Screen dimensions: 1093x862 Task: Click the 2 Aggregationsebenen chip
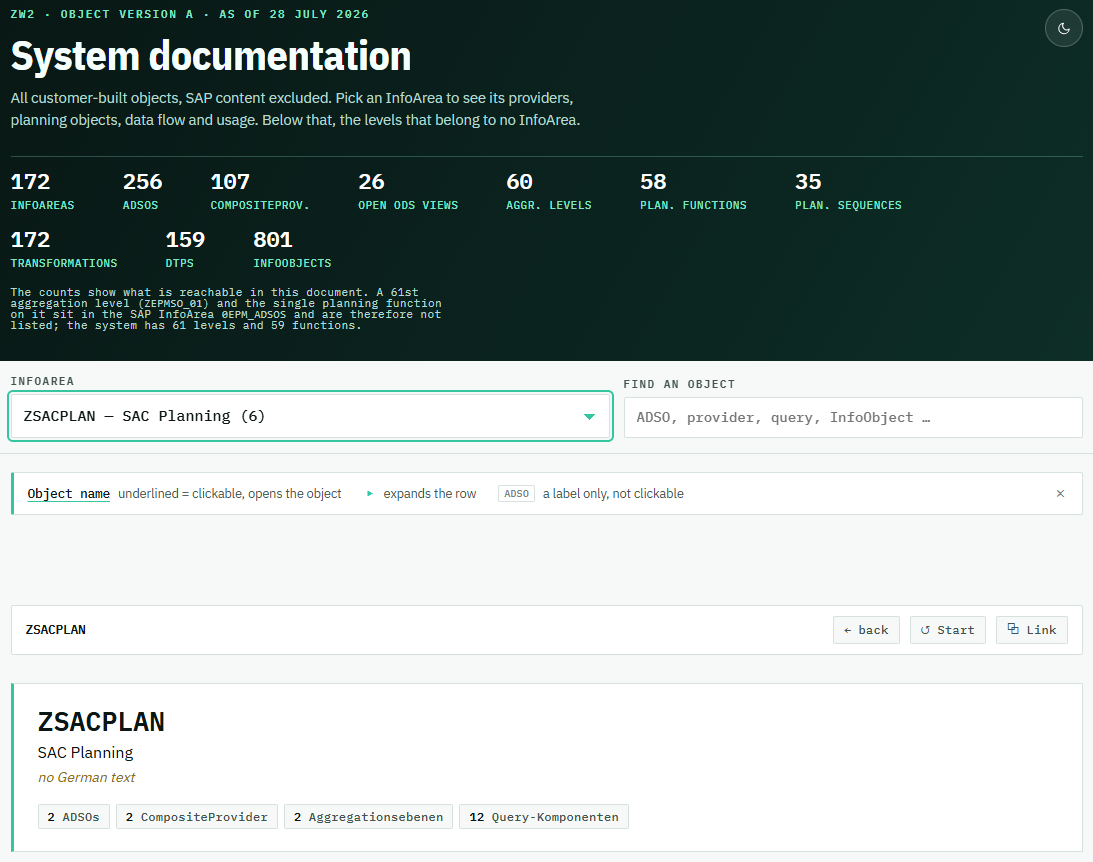[x=368, y=817]
